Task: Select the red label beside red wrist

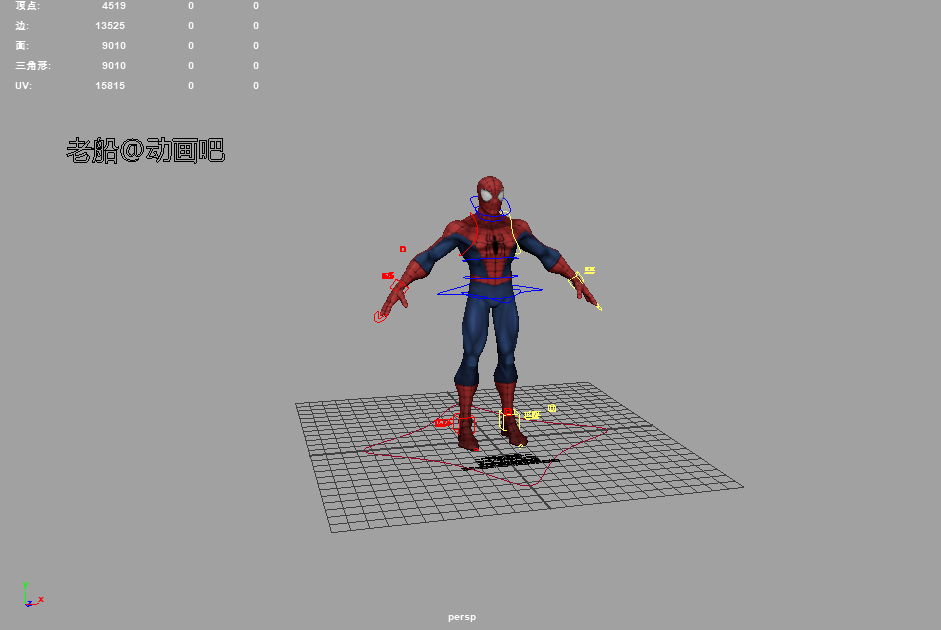Action: (x=387, y=276)
